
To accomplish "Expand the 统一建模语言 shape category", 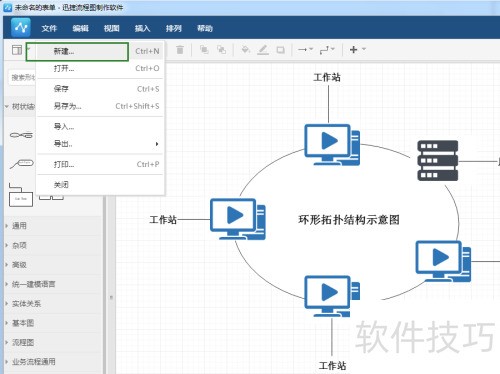I will pos(53,284).
